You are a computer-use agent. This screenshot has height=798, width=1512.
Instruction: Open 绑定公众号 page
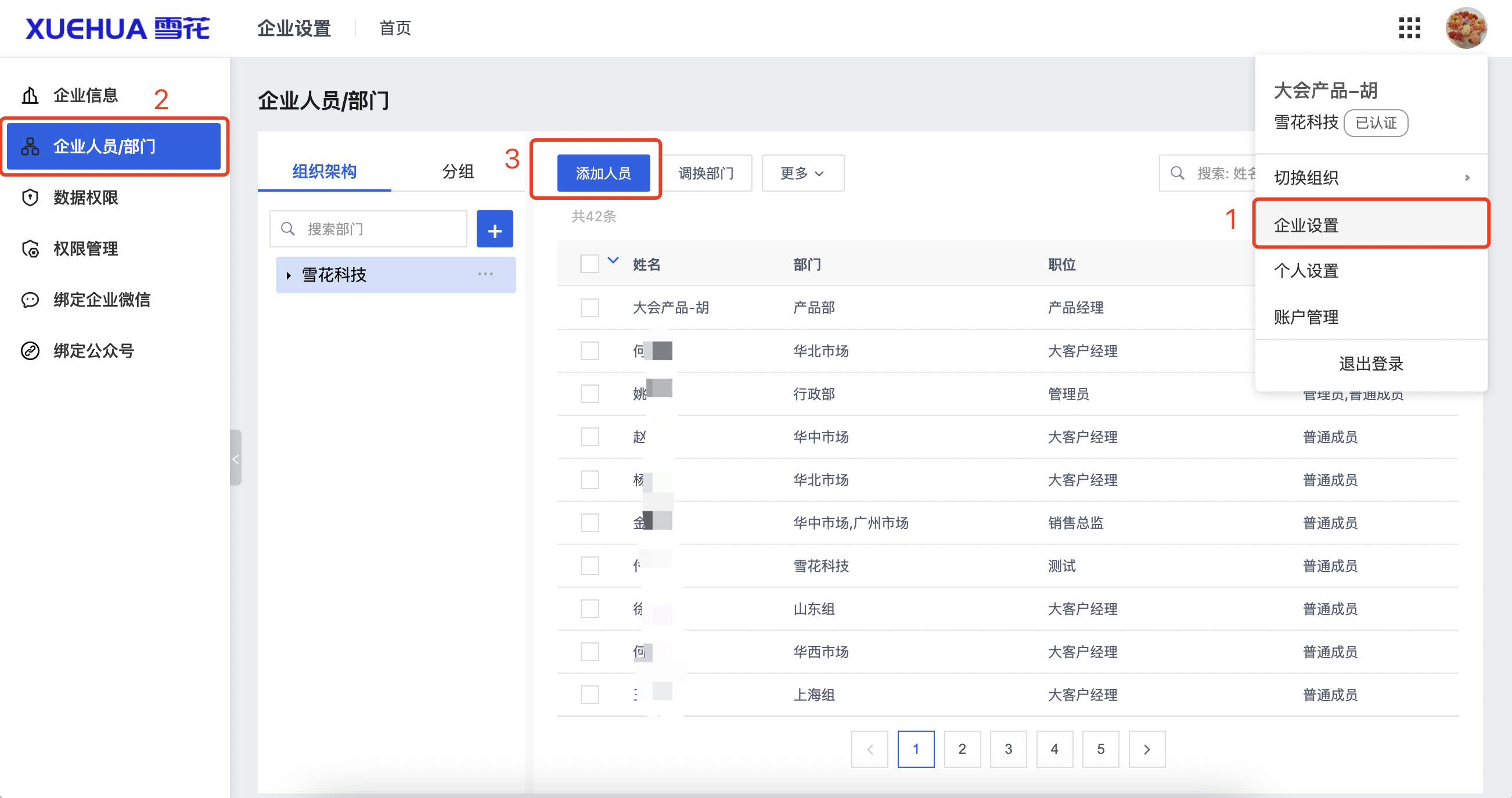(x=93, y=351)
